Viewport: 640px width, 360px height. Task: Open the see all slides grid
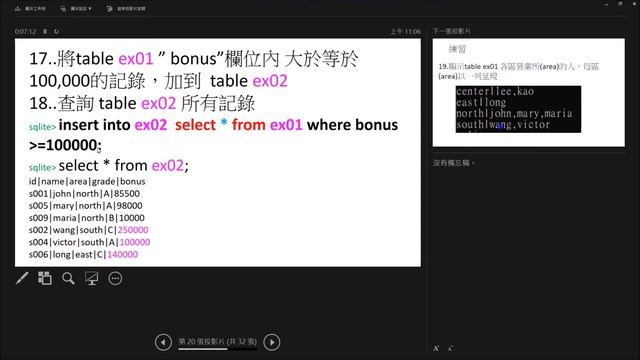44,278
